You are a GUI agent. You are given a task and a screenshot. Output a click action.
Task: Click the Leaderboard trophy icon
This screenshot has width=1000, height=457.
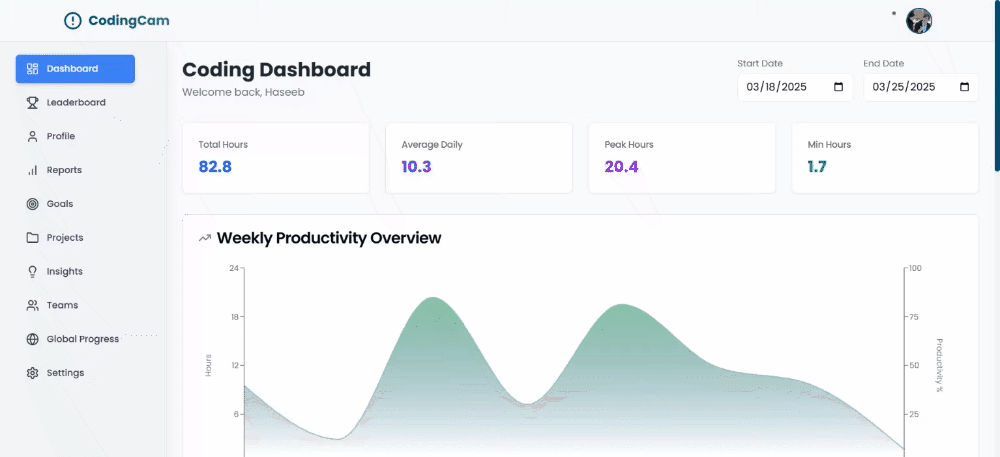[33, 103]
